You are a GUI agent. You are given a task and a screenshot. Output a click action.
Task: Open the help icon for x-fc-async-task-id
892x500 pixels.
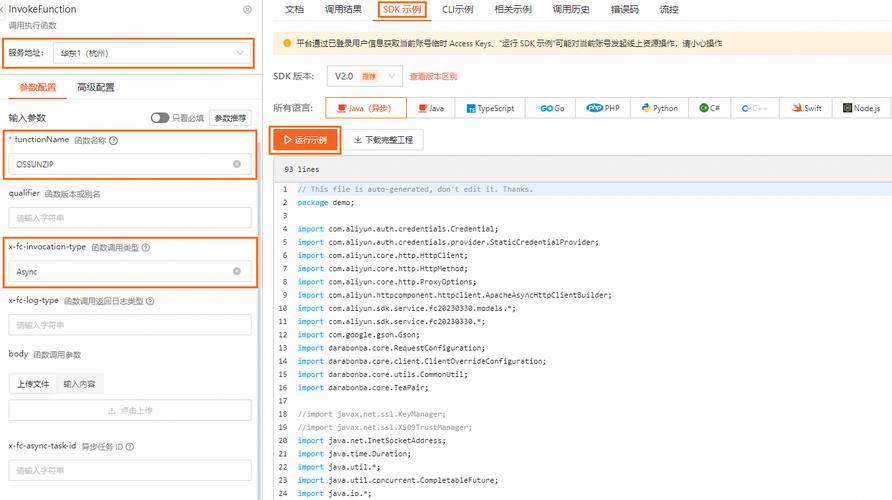[130, 447]
